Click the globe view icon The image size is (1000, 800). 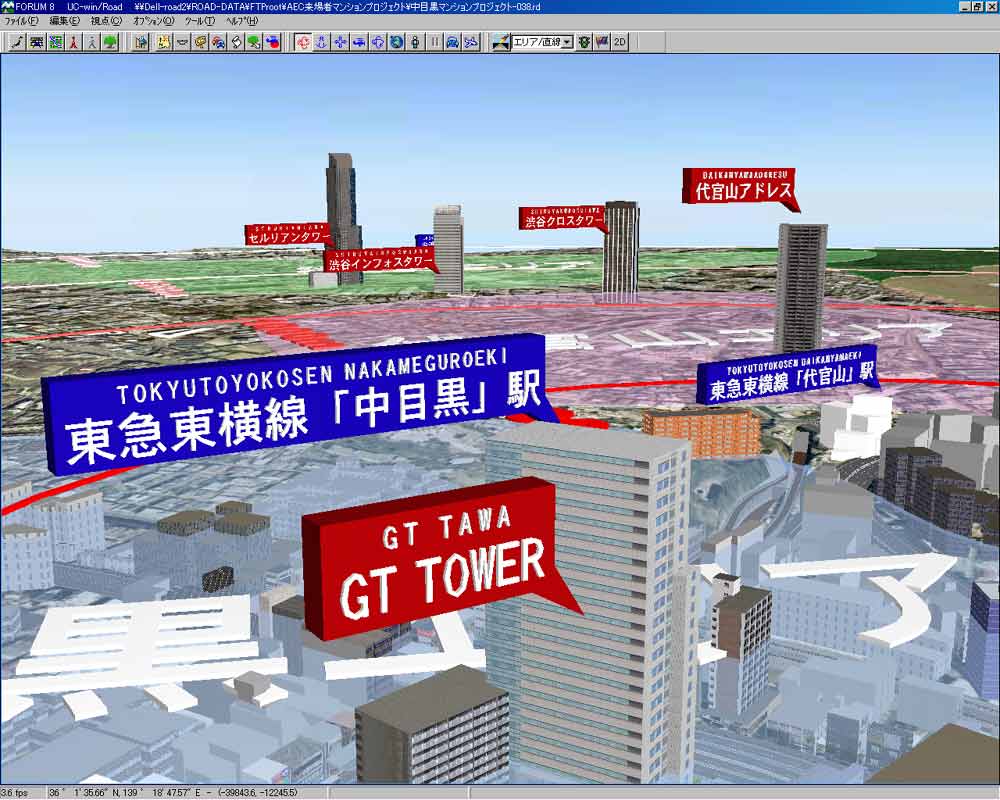396,43
